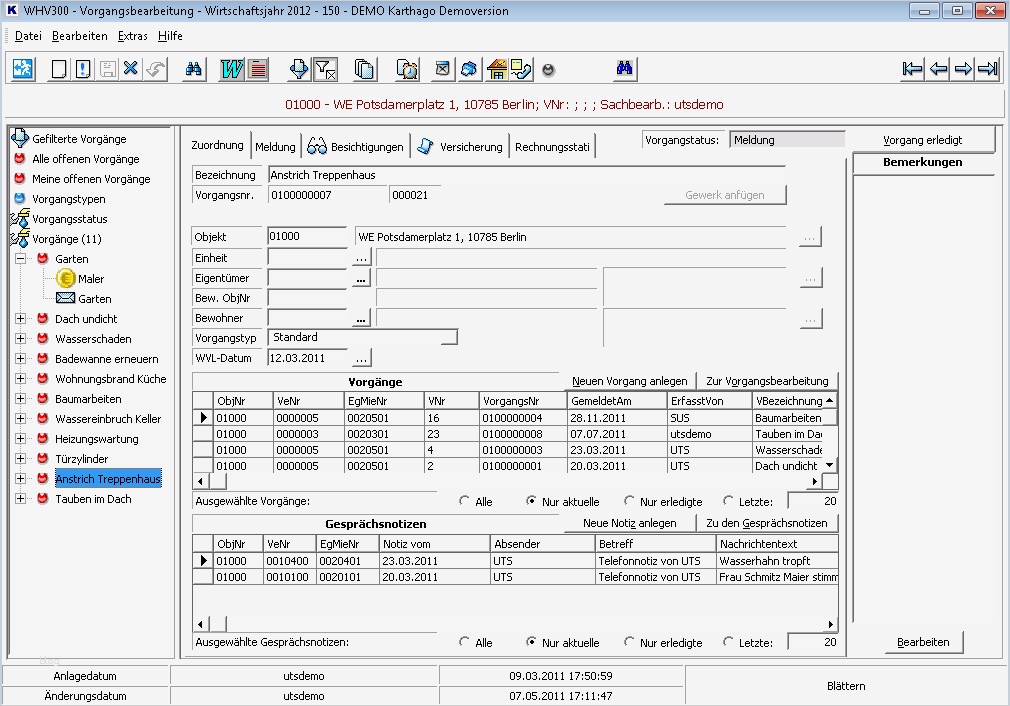This screenshot has width=1010, height=706.
Task: Switch to the Versicherung tab
Action: [x=468, y=145]
